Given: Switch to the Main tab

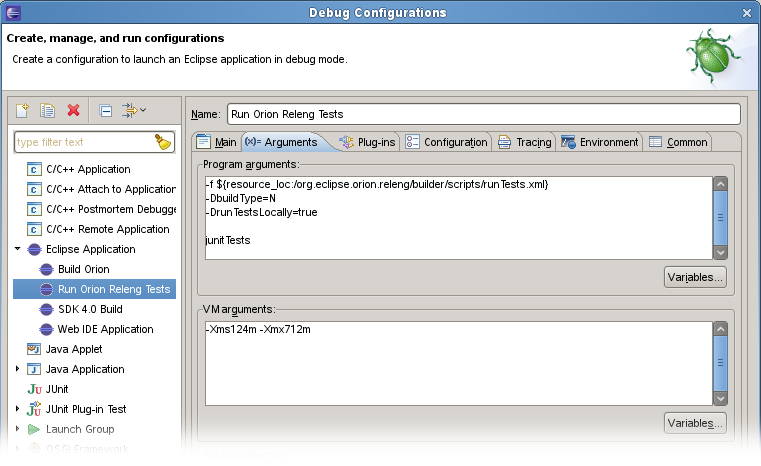Looking at the screenshot, I should pyautogui.click(x=216, y=142).
